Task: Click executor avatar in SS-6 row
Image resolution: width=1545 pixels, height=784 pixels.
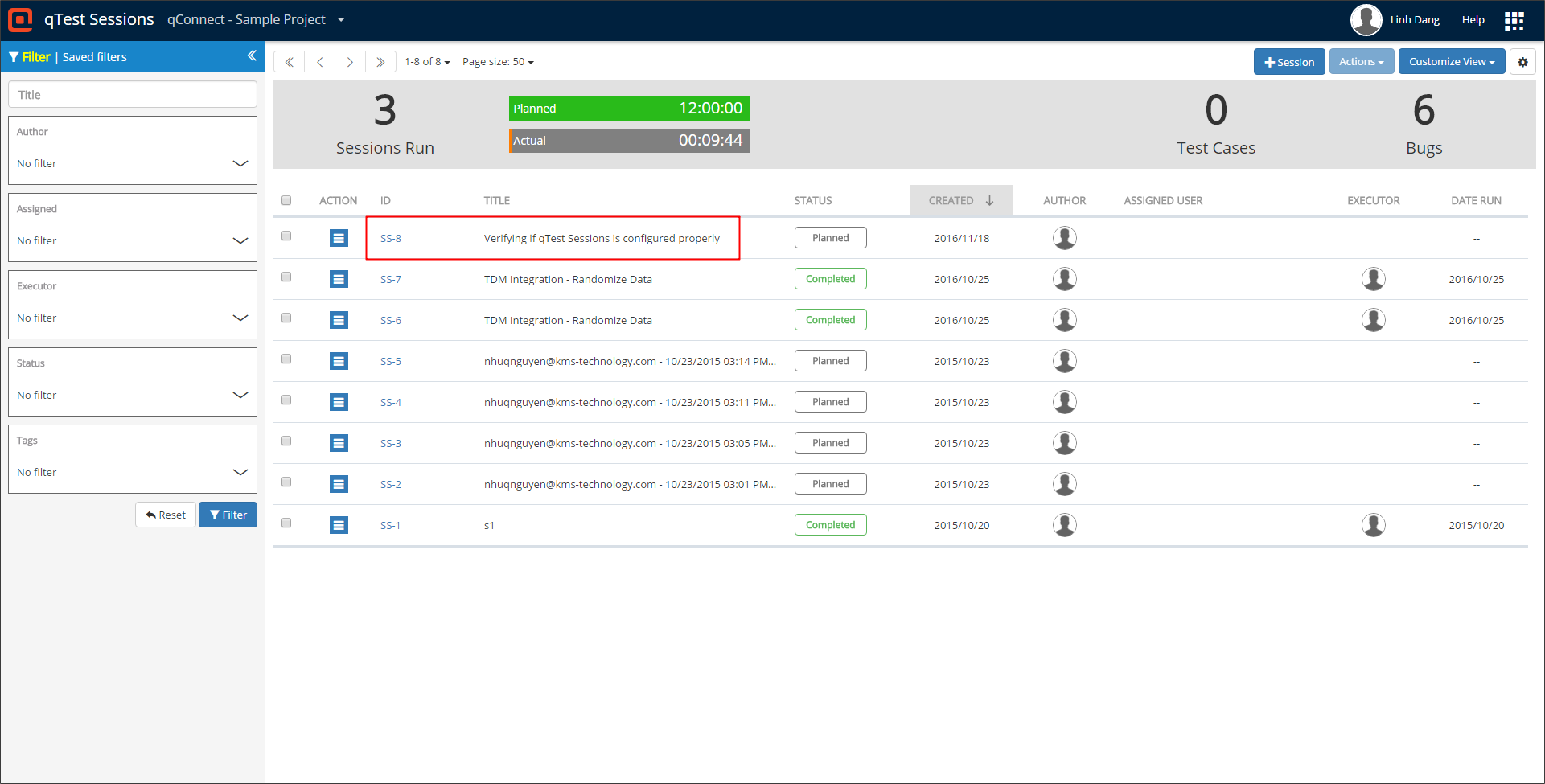Action: 1374,320
